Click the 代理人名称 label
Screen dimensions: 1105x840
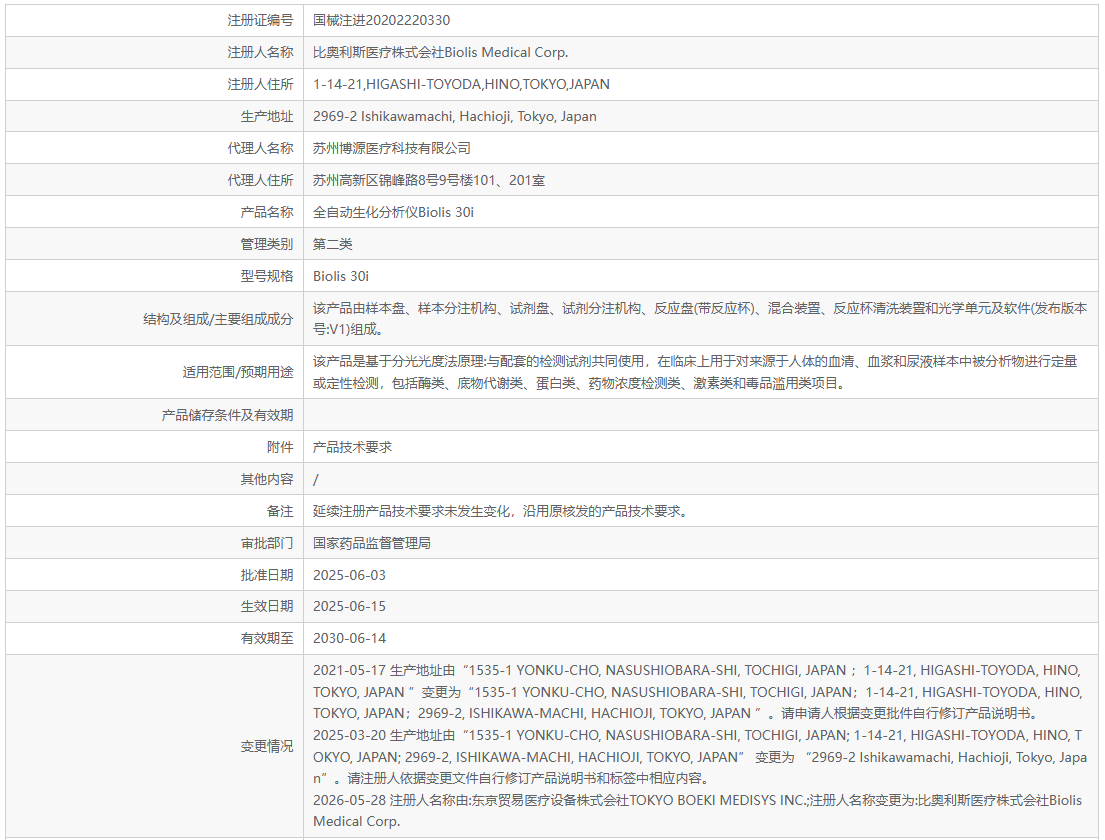pos(260,149)
